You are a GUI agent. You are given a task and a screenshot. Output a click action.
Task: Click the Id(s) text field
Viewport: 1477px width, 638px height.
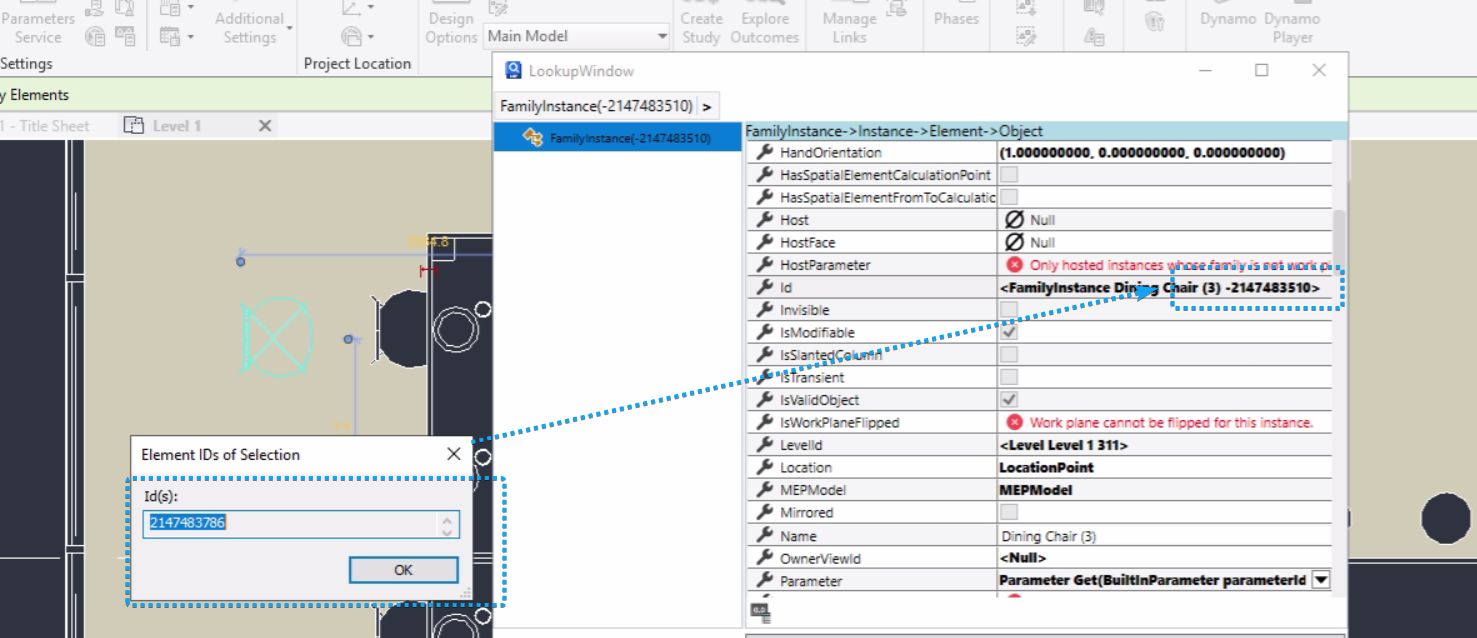pyautogui.click(x=291, y=523)
